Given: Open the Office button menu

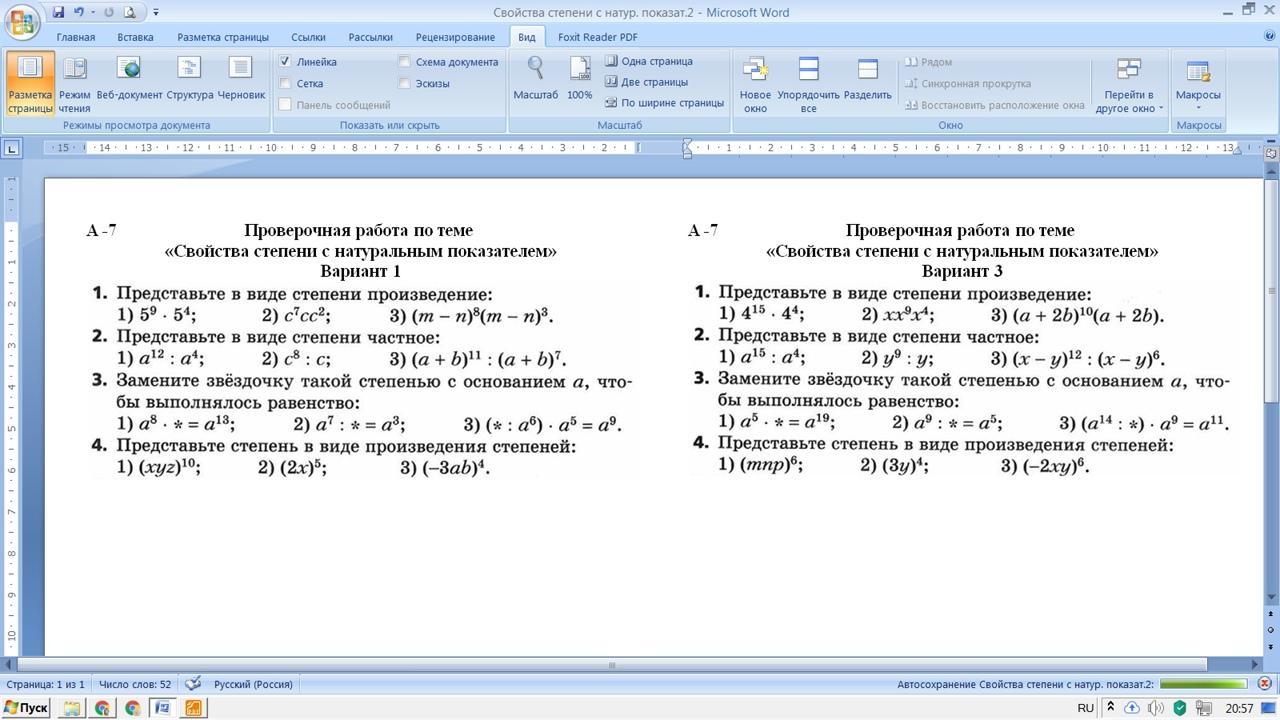Looking at the screenshot, I should point(22,20).
